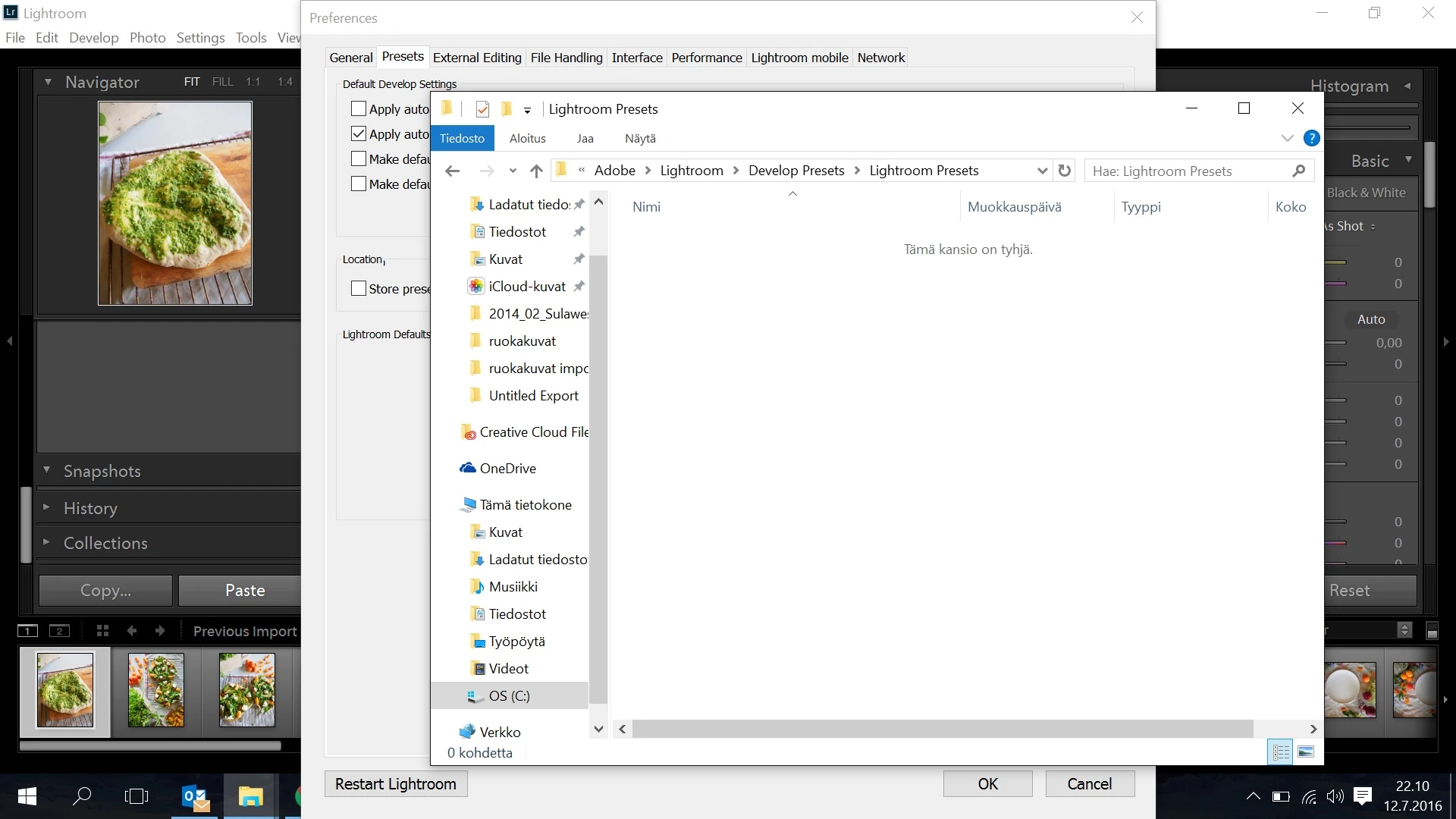Click OneDrive in navigation pane
The height and width of the screenshot is (819, 1456).
[x=507, y=469]
